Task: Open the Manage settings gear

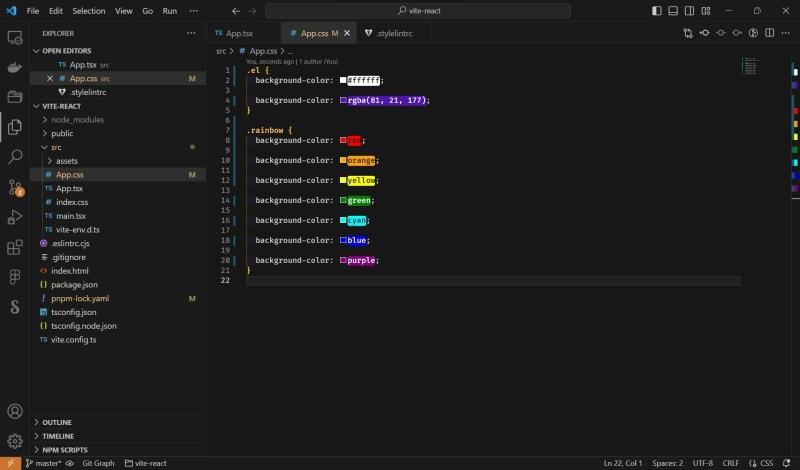Action: [x=15, y=441]
